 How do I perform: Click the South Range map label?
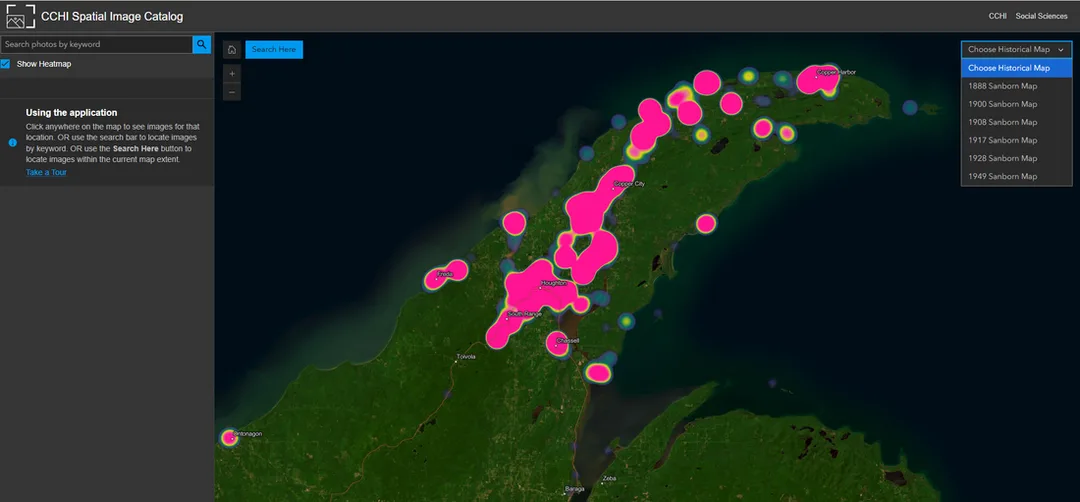tap(526, 314)
